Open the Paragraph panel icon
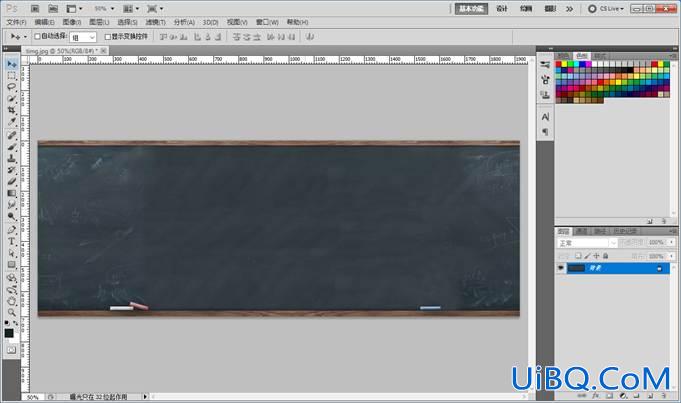Image resolution: width=681 pixels, height=403 pixels. tap(545, 132)
